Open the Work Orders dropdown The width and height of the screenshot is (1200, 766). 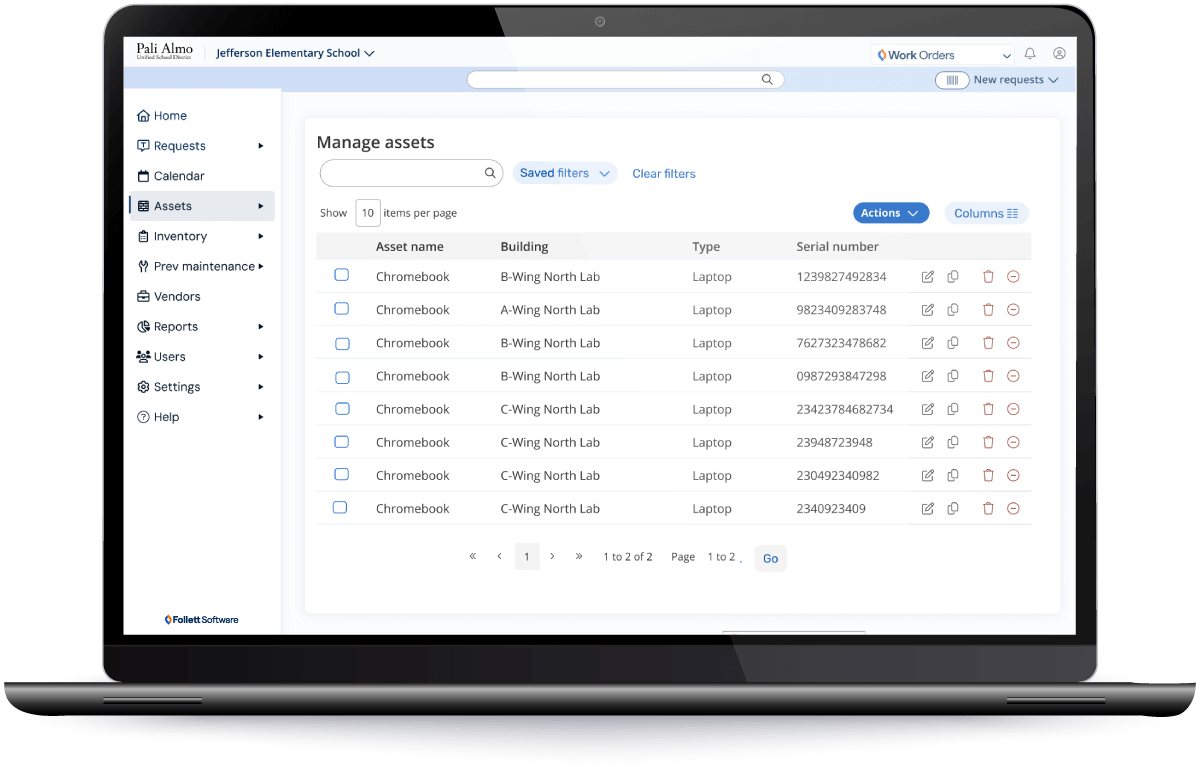coord(944,55)
